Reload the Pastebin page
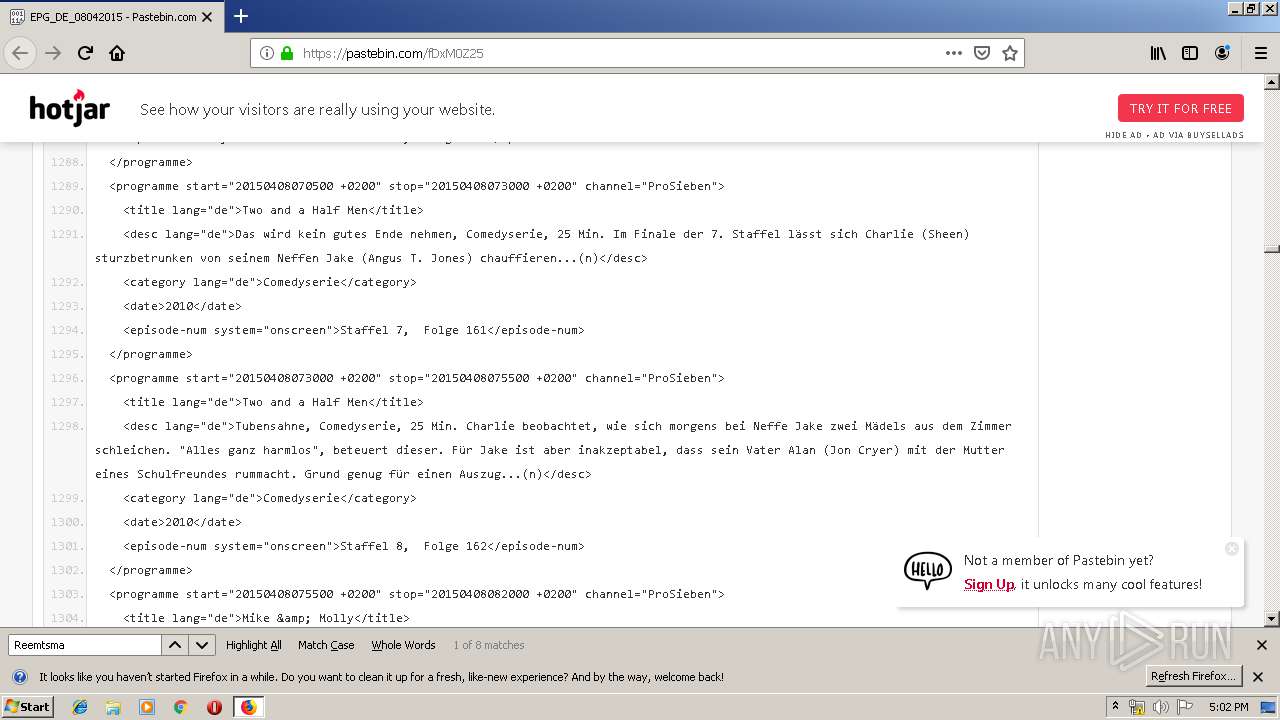This screenshot has width=1280, height=720. (x=85, y=53)
